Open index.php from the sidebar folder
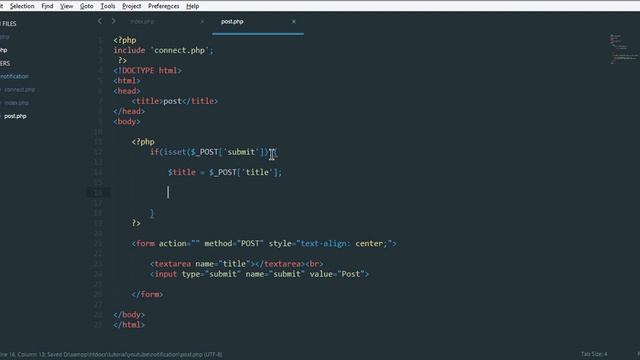Viewport: 640px width, 360px height. (x=16, y=103)
